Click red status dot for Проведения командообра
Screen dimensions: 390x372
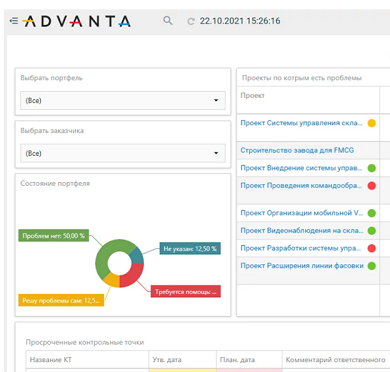372,186
